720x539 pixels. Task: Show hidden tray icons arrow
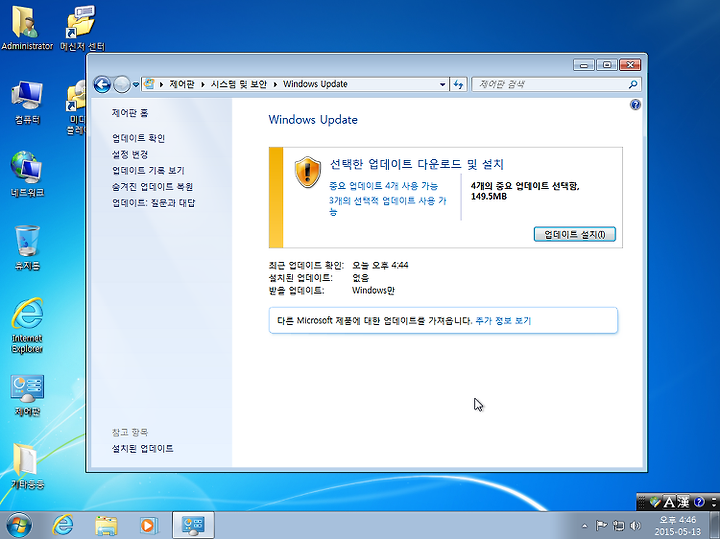pyautogui.click(x=585, y=526)
